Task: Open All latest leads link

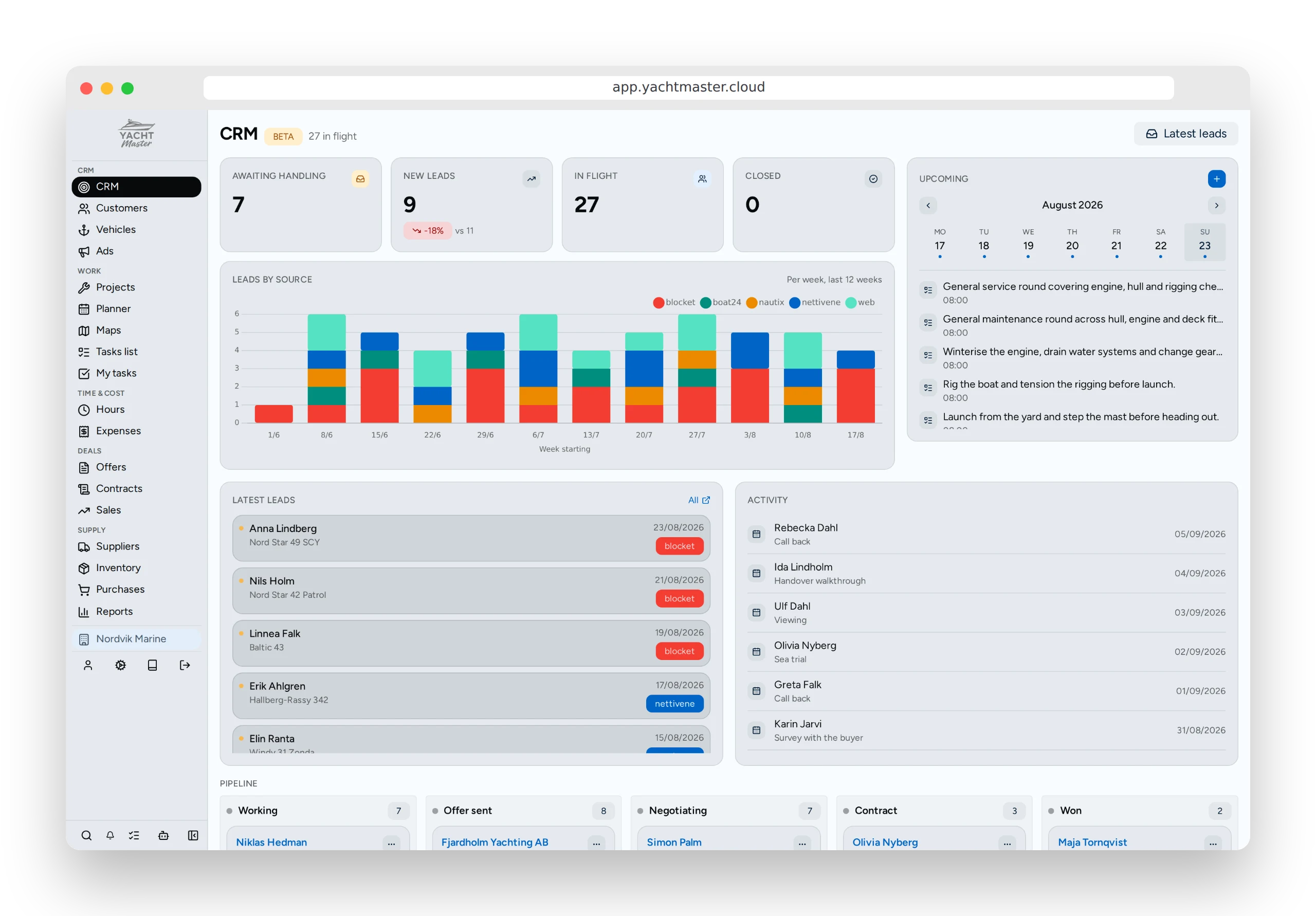Action: pyautogui.click(x=699, y=501)
